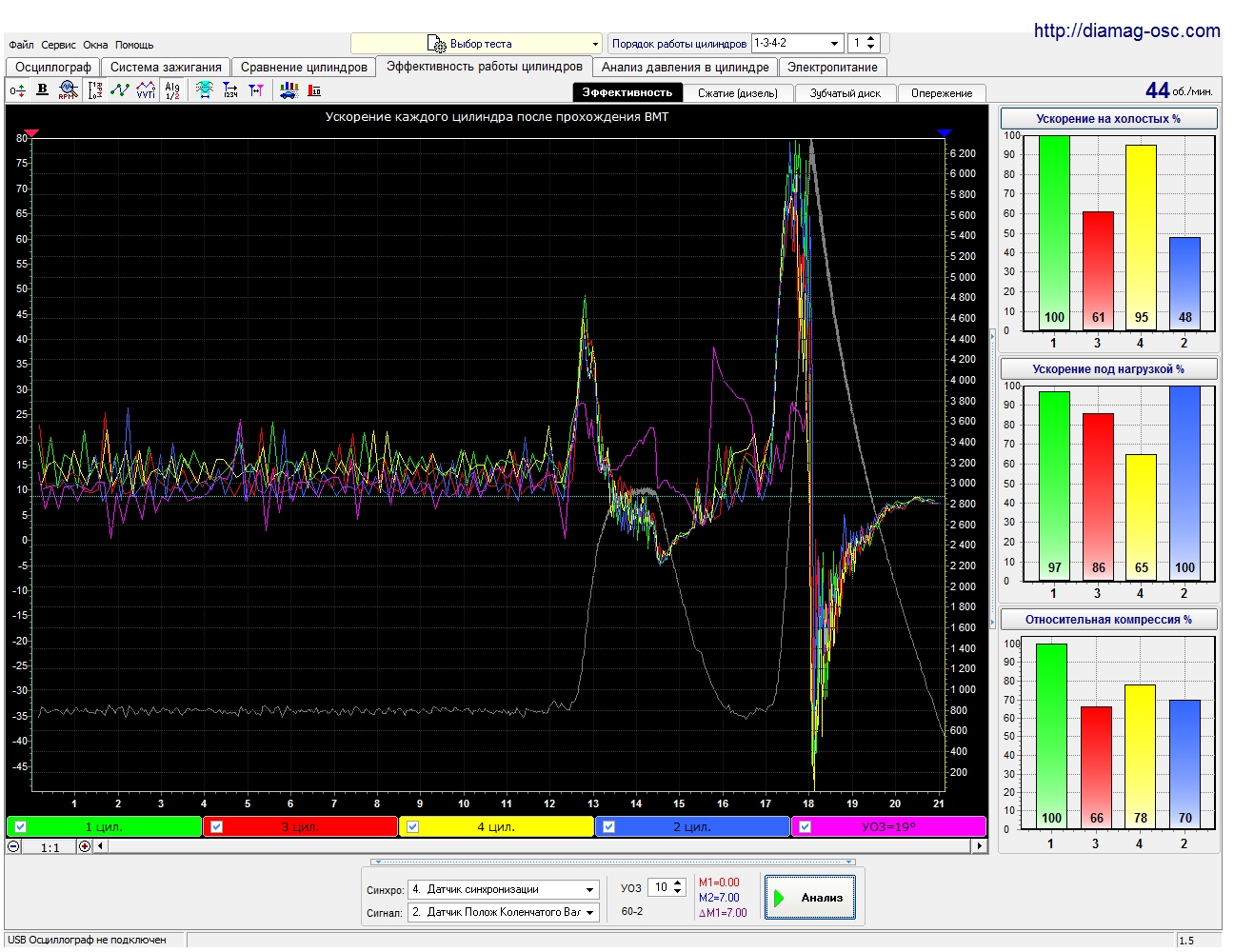Toggle the bold B toolbar icon

pyautogui.click(x=42, y=89)
